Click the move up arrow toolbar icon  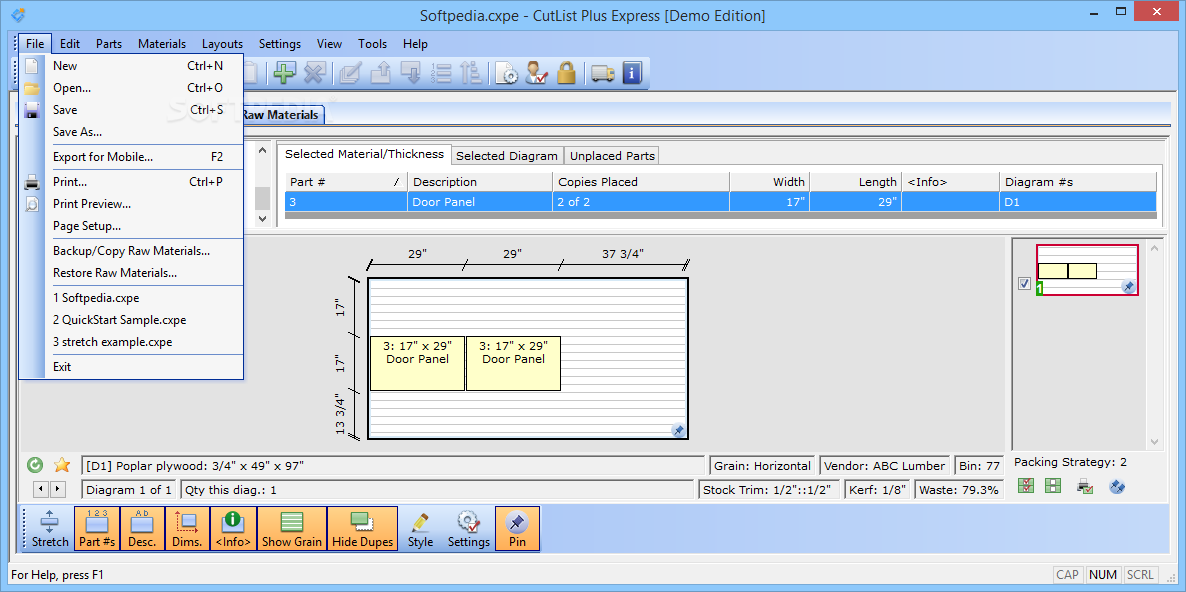click(x=380, y=73)
